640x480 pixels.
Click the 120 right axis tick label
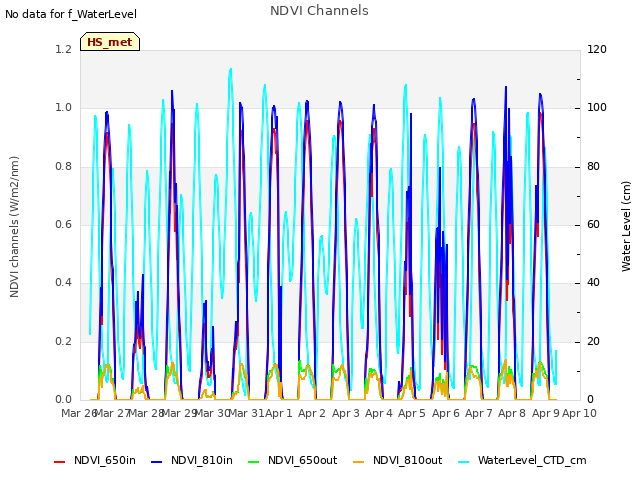597,49
